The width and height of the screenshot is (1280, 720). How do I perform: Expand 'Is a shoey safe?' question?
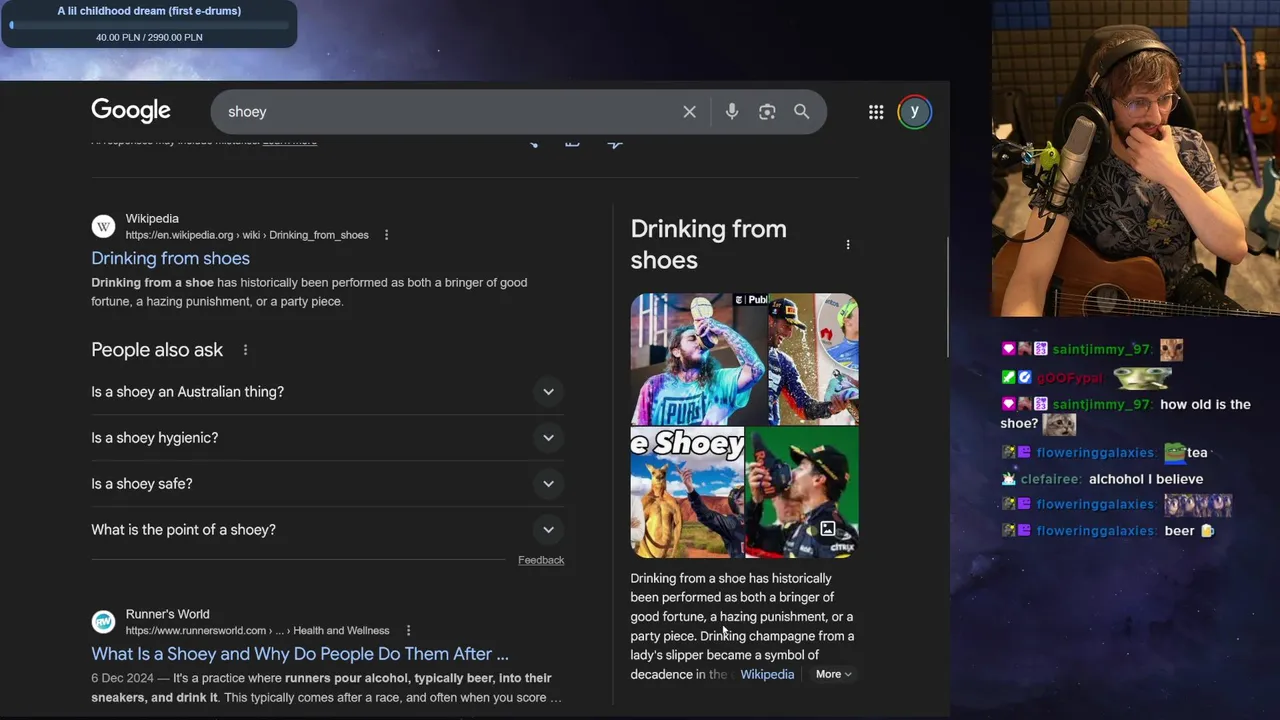[x=328, y=484]
